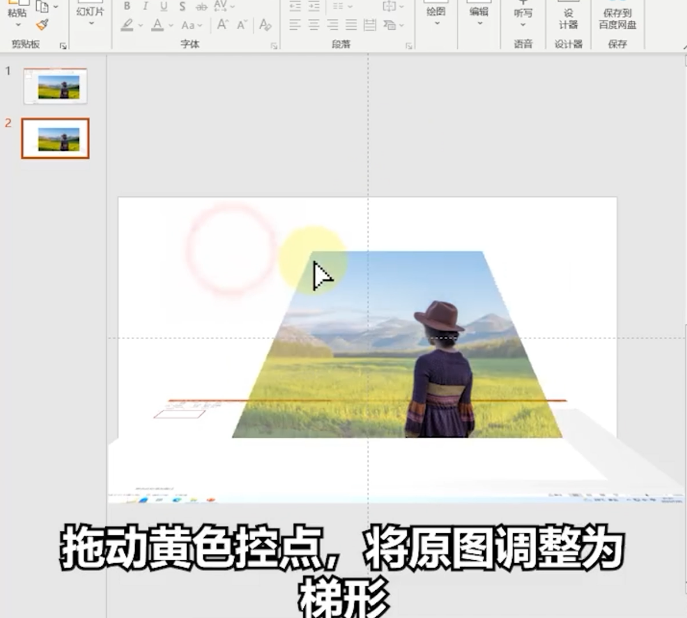Open highlight color dropdown arrow
The width and height of the screenshot is (687, 618).
tap(140, 25)
